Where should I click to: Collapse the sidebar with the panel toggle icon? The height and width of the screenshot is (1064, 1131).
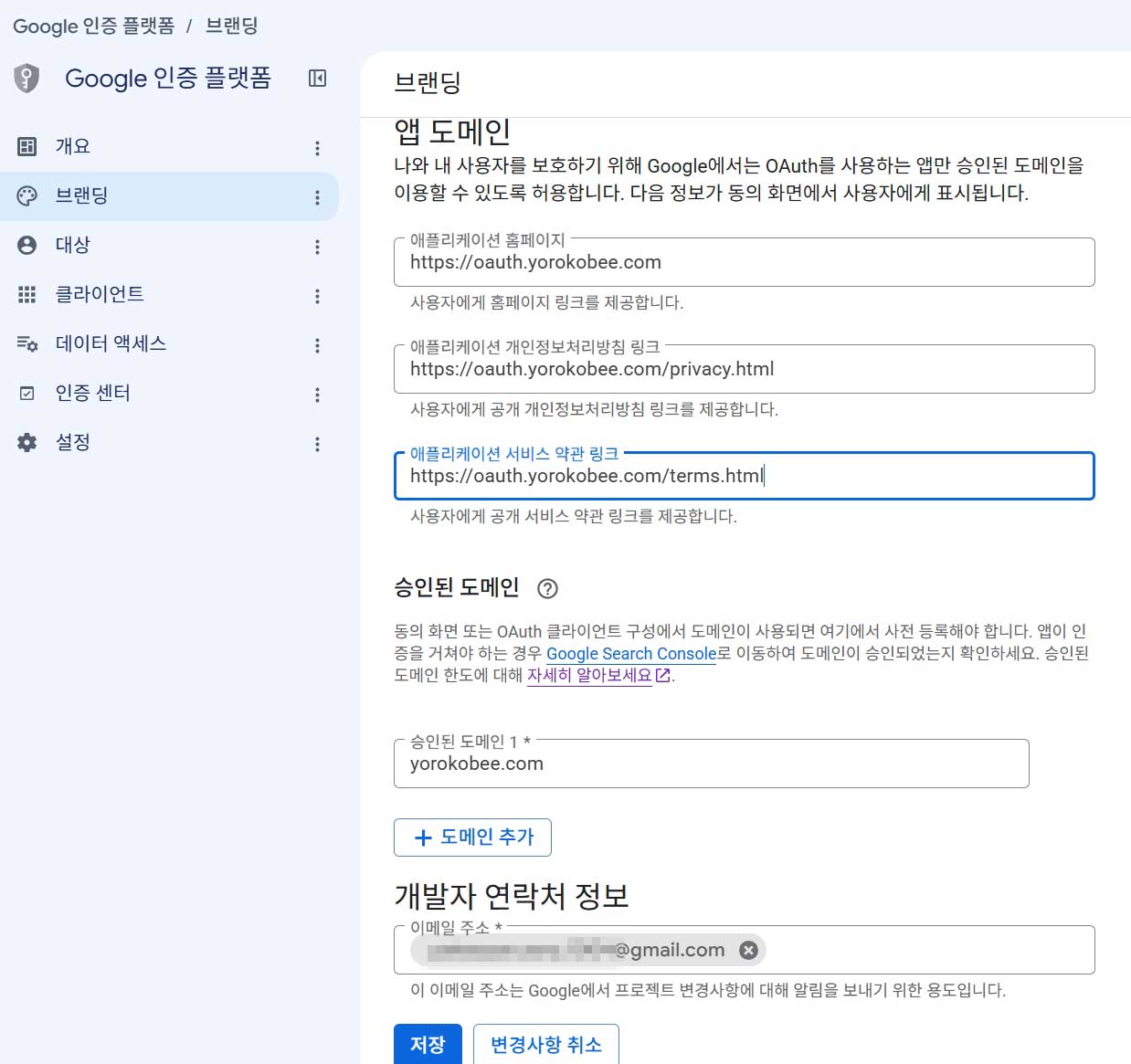317,79
